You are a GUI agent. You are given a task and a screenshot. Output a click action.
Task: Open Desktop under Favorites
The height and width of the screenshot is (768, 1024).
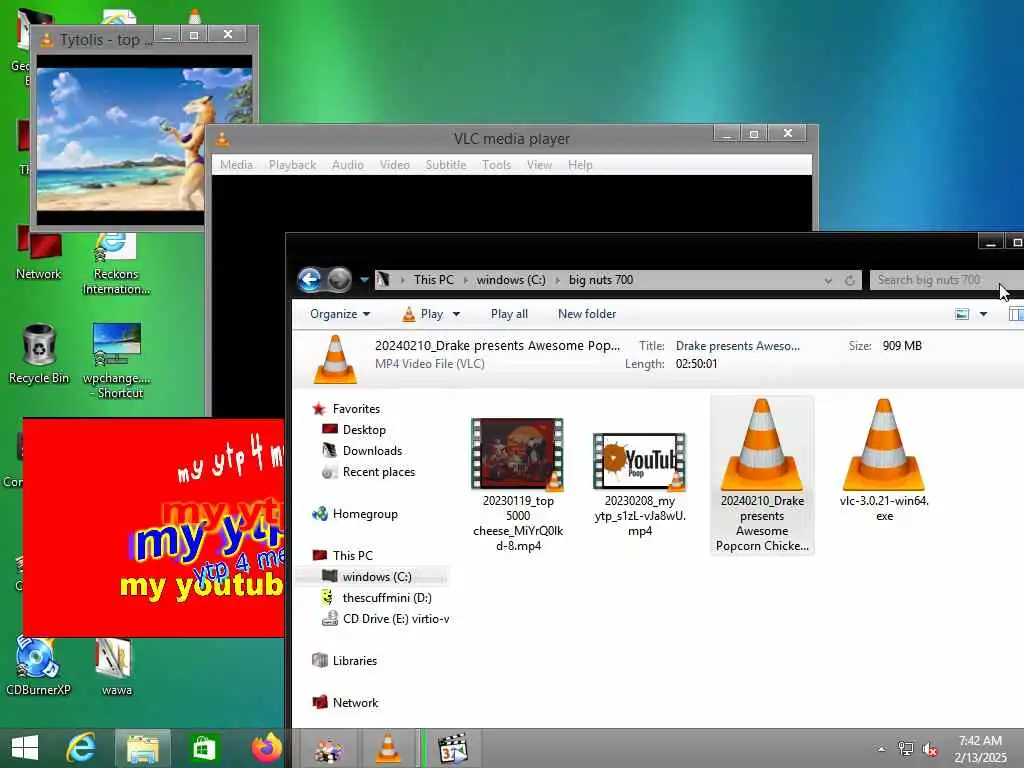tap(364, 430)
